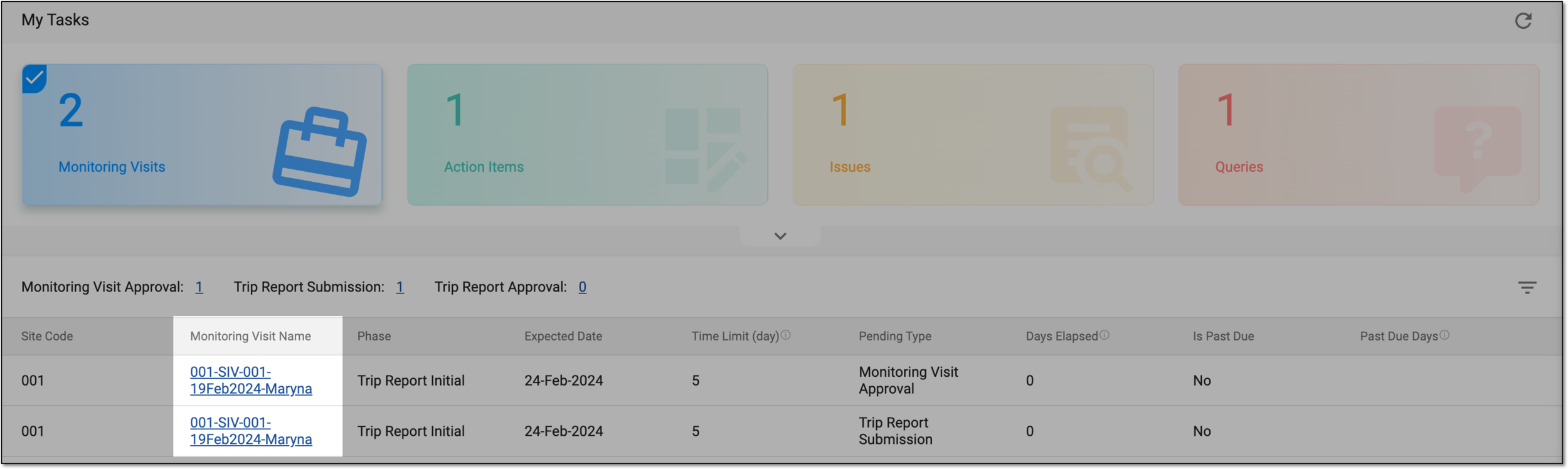This screenshot has width=1568, height=469.
Task: Sort by Monitoring Visit Name header
Action: (x=250, y=336)
